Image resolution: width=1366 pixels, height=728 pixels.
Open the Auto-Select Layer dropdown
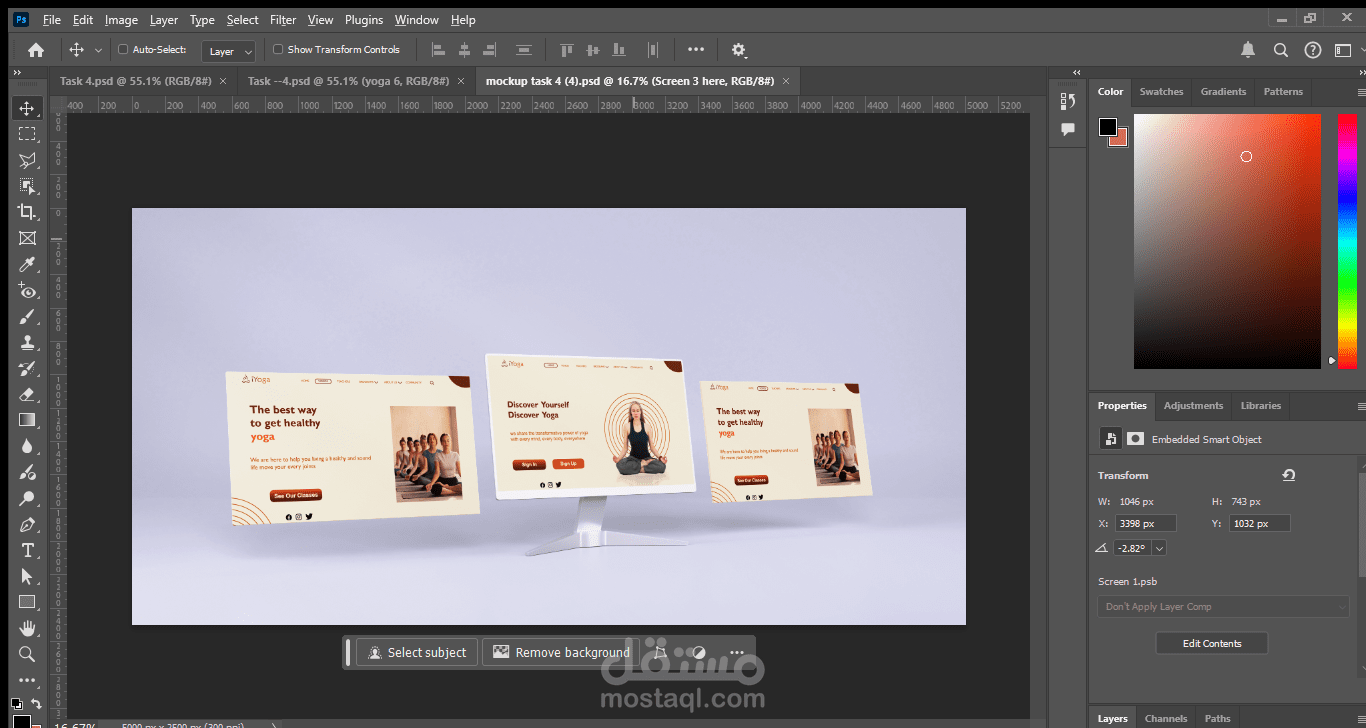coord(229,51)
